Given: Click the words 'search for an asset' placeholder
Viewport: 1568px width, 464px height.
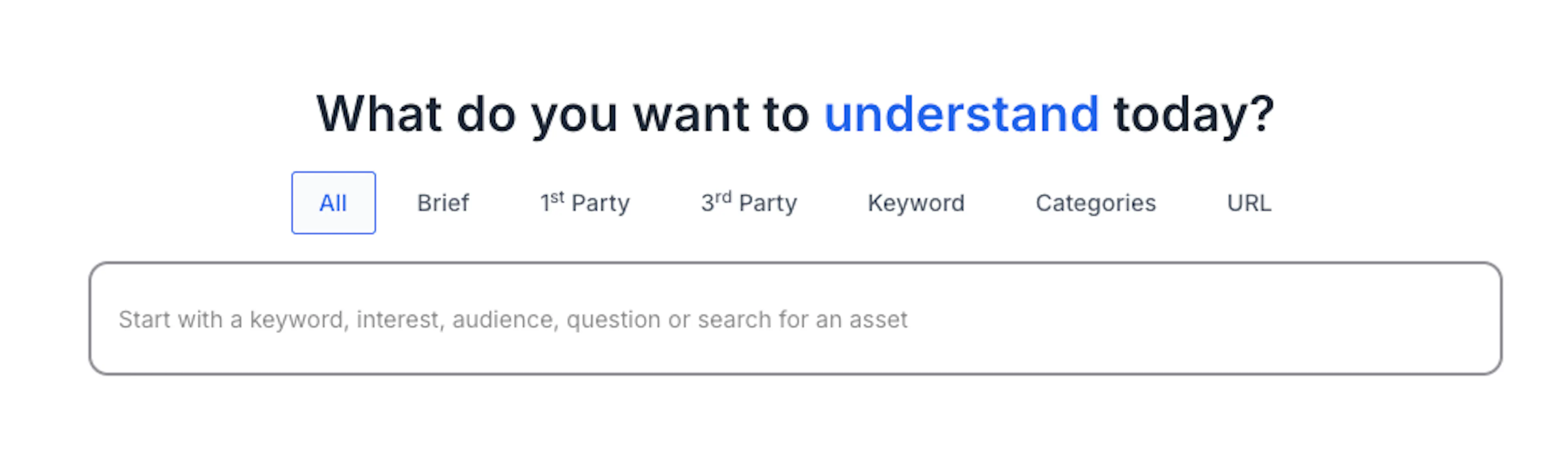Looking at the screenshot, I should tap(802, 319).
